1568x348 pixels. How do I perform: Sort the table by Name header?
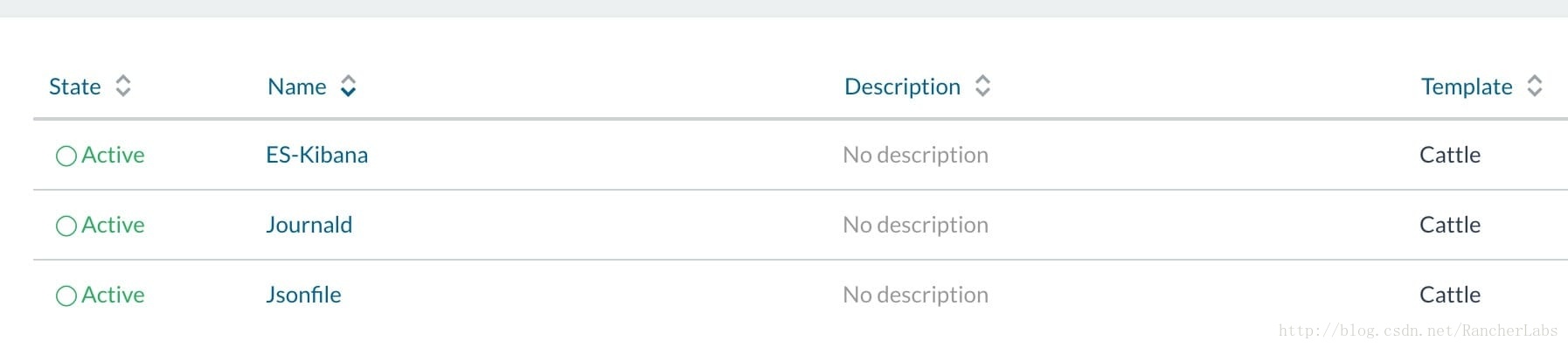coord(297,87)
